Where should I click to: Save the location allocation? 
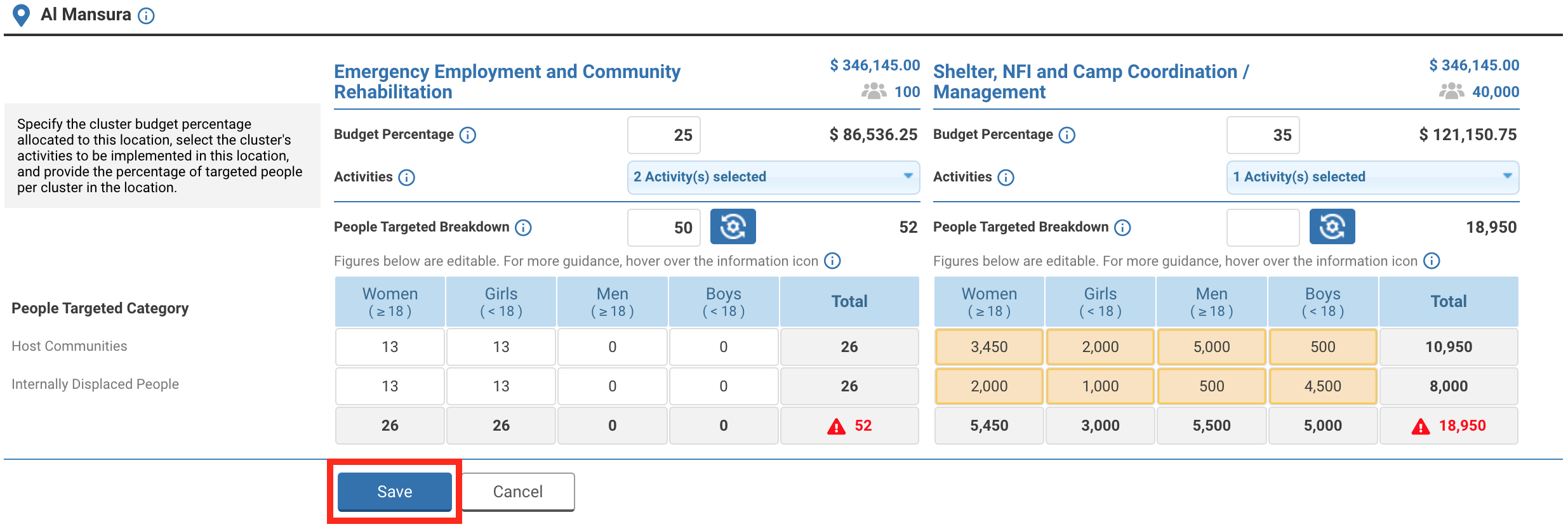pos(394,492)
